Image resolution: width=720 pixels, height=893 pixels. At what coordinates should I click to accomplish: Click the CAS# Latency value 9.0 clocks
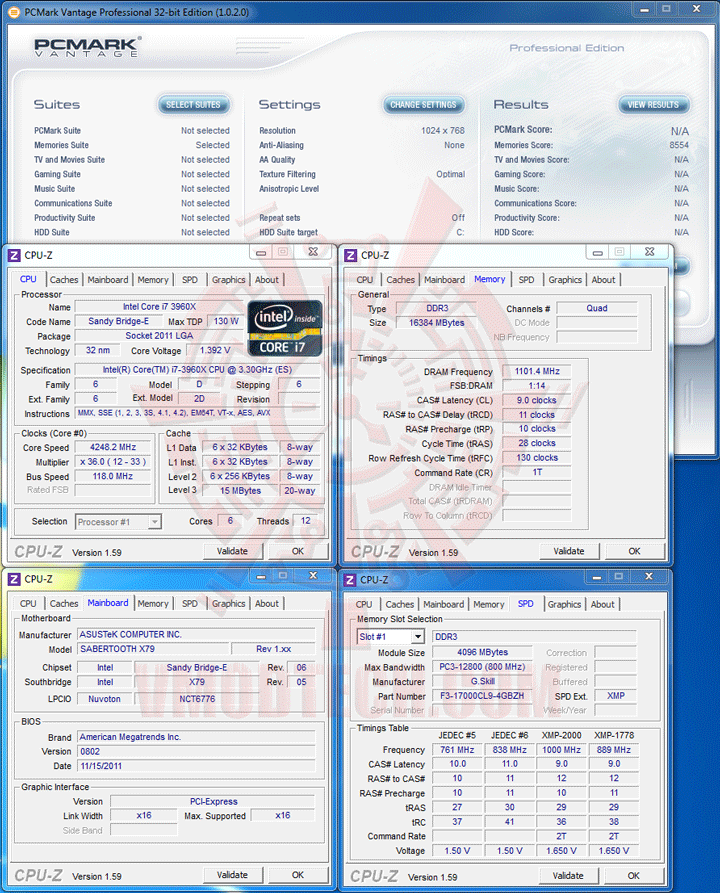pos(537,400)
